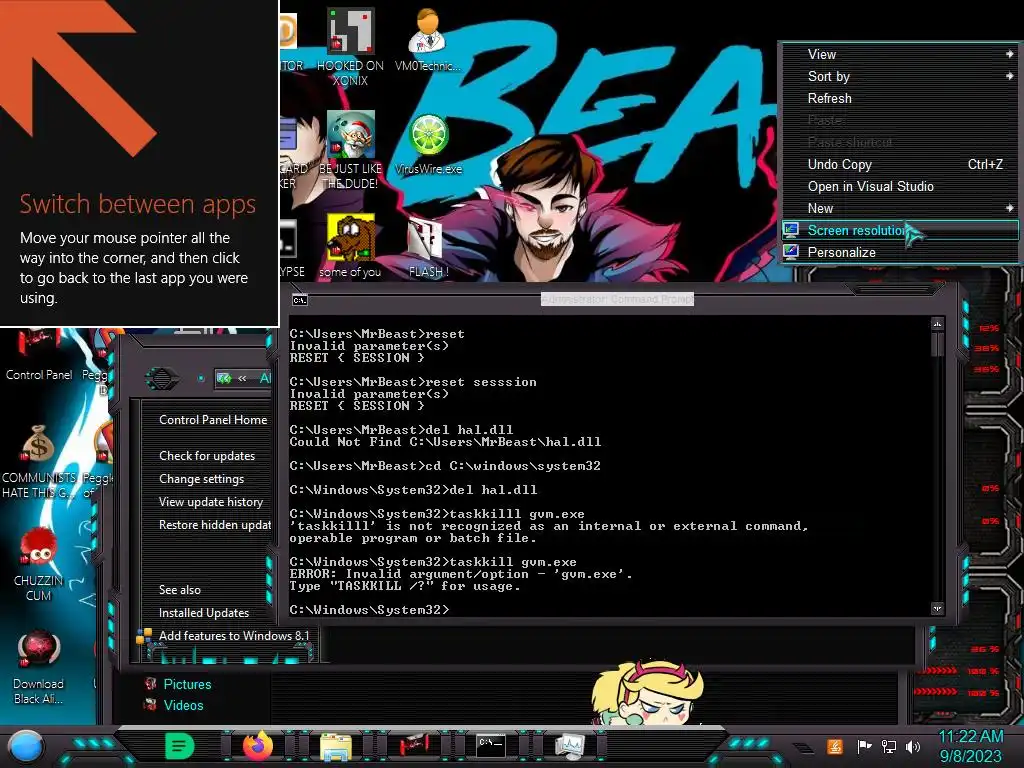Open the volume speaker tray icon

[x=913, y=746]
